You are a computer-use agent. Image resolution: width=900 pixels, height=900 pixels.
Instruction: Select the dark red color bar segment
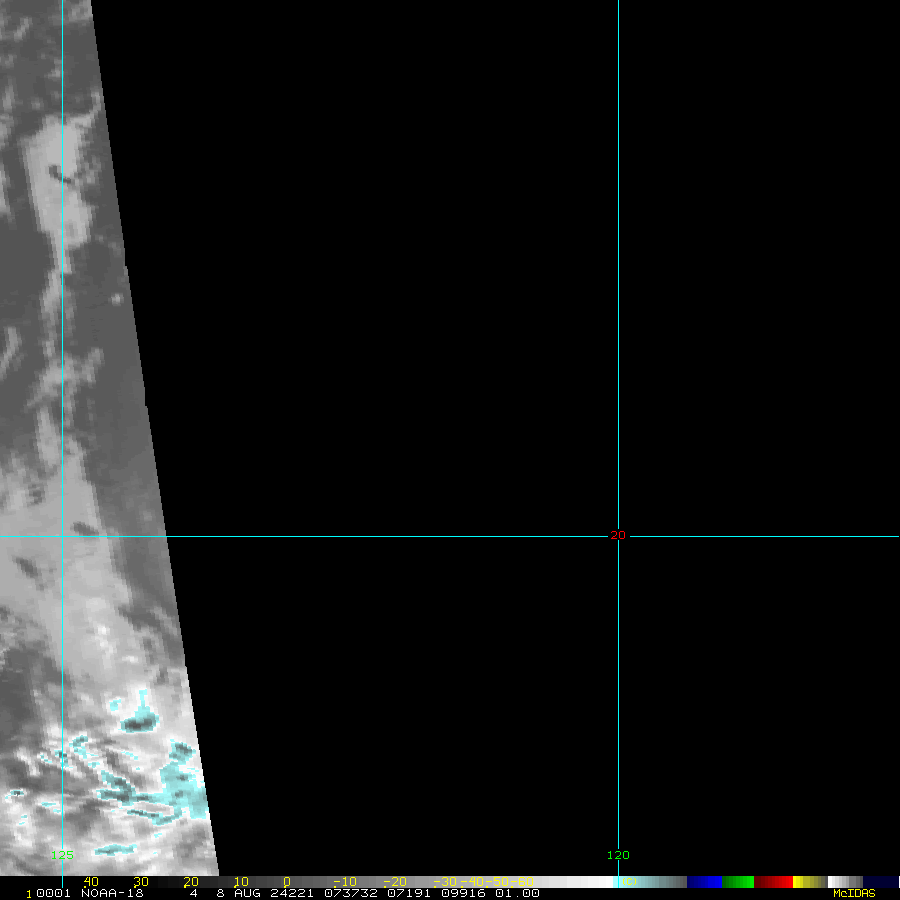pos(773,882)
